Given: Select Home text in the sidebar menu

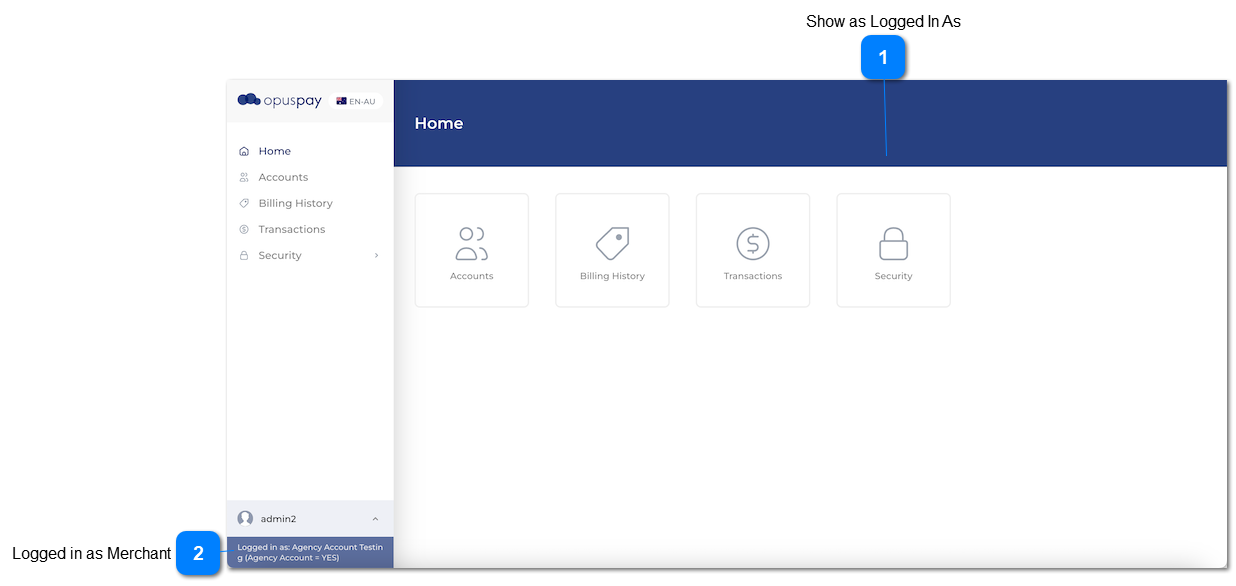Looking at the screenshot, I should [275, 151].
